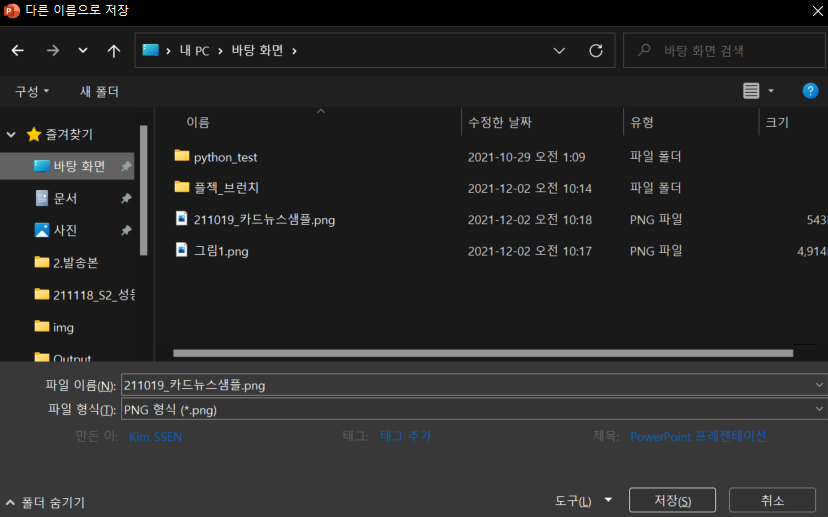Image resolution: width=828 pixels, height=517 pixels.
Task: Open the view options dropdown arrow
Action: click(x=771, y=91)
